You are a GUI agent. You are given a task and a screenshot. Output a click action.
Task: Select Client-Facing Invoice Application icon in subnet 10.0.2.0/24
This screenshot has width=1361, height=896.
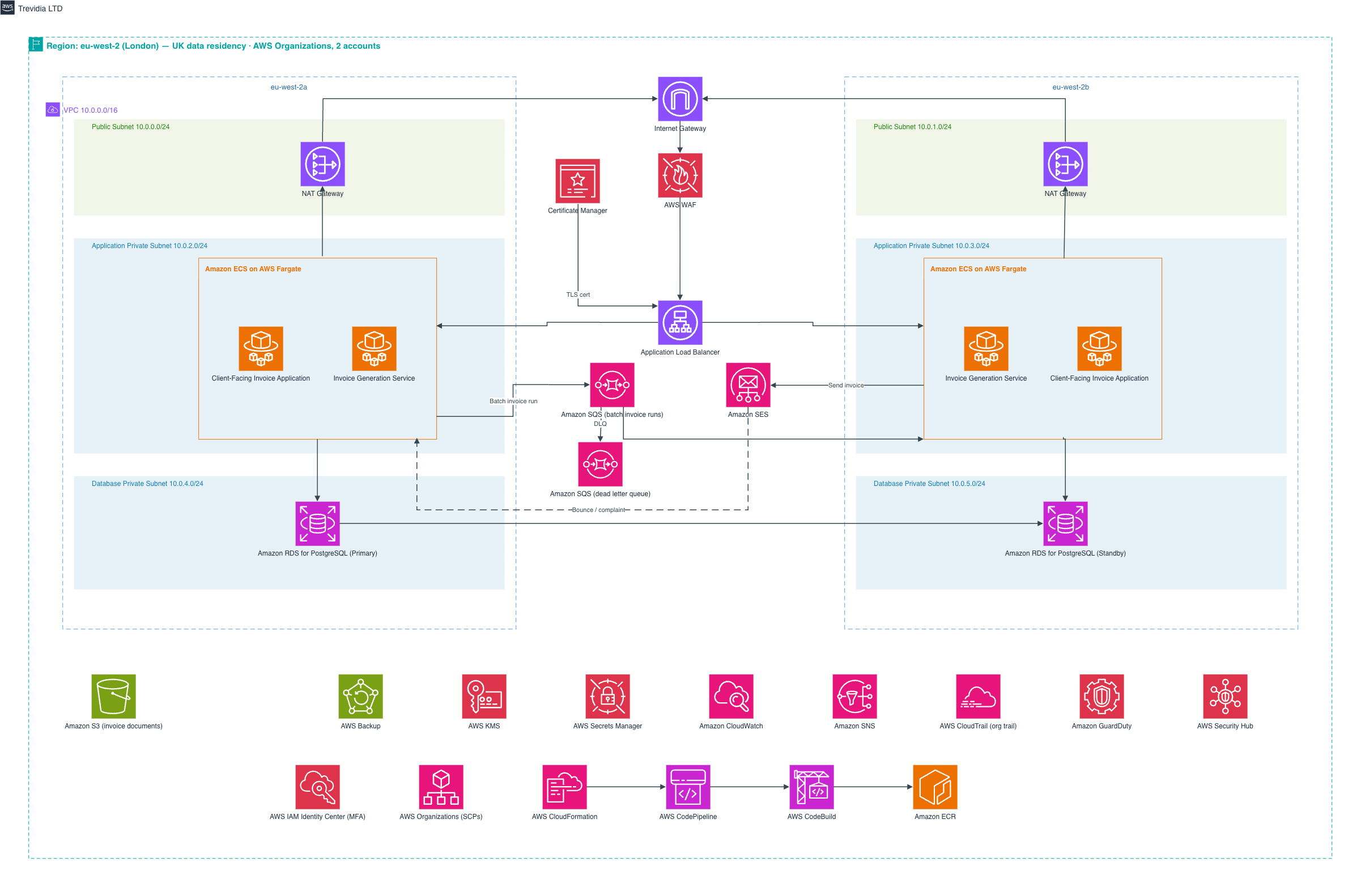tap(261, 348)
